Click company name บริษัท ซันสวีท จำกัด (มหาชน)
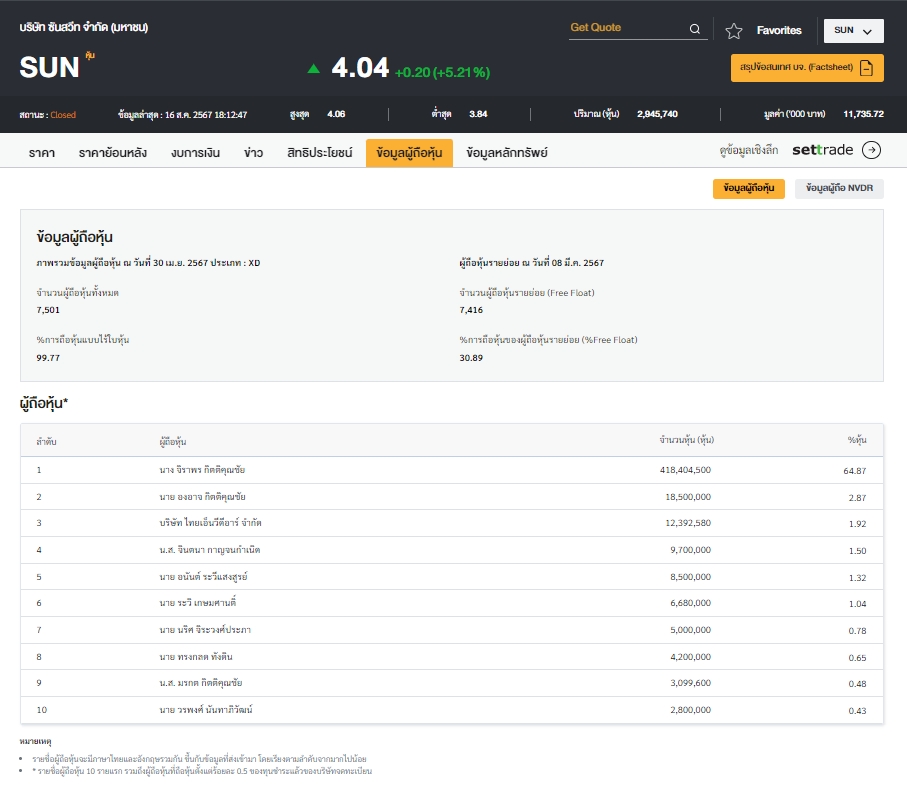This screenshot has width=907, height=793. (x=83, y=27)
